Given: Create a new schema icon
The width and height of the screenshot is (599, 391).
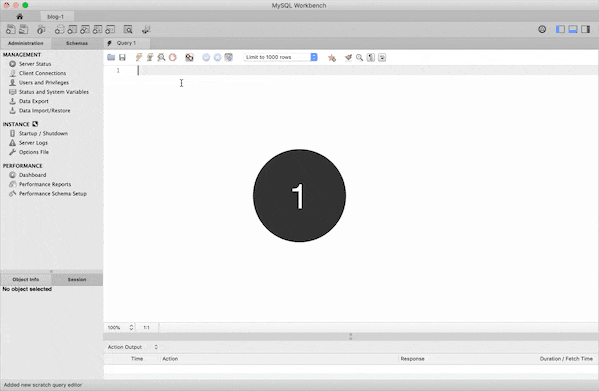Looking at the screenshot, I should 59,29.
